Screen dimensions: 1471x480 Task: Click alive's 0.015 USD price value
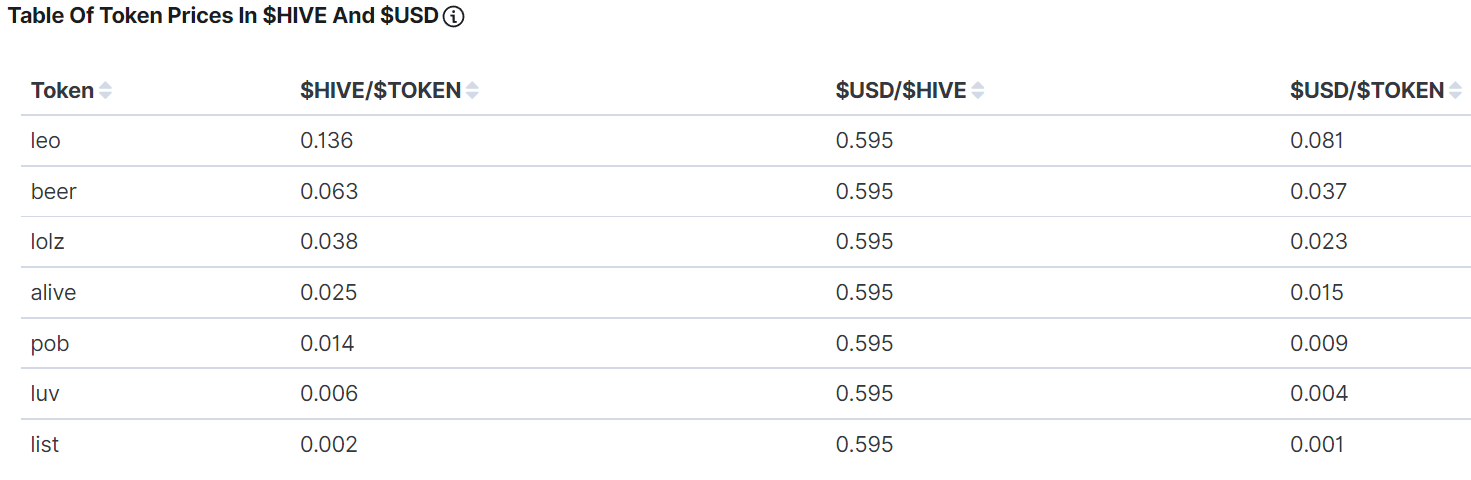pyautogui.click(x=1317, y=293)
